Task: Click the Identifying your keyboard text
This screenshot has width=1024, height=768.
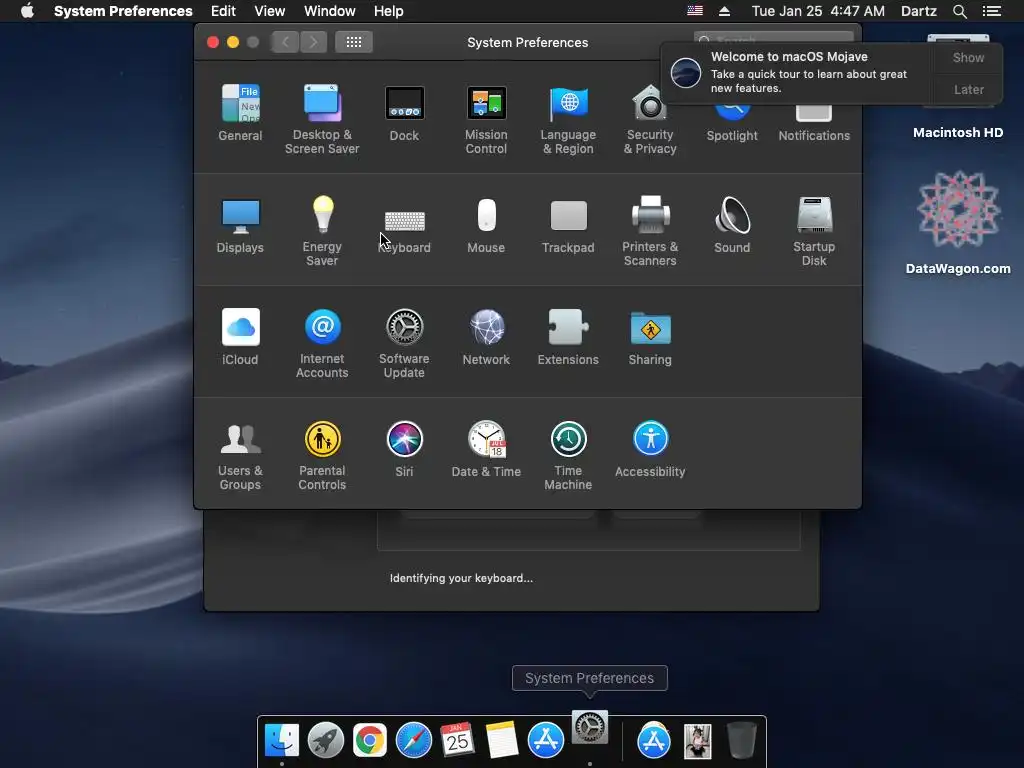Action: [461, 578]
